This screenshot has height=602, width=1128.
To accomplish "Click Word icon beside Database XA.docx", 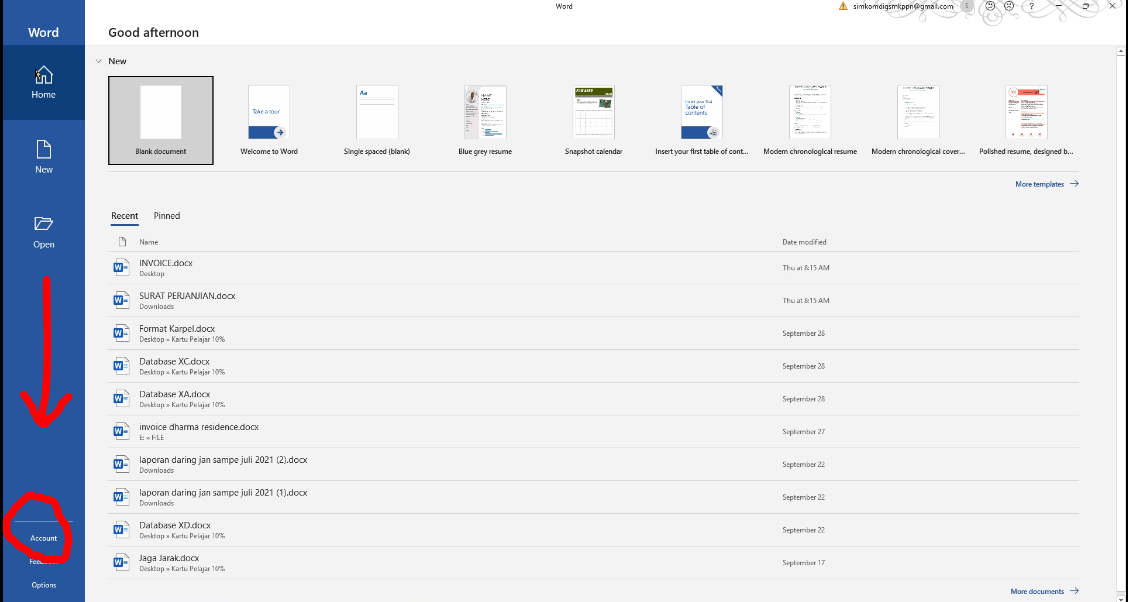I will coord(121,398).
